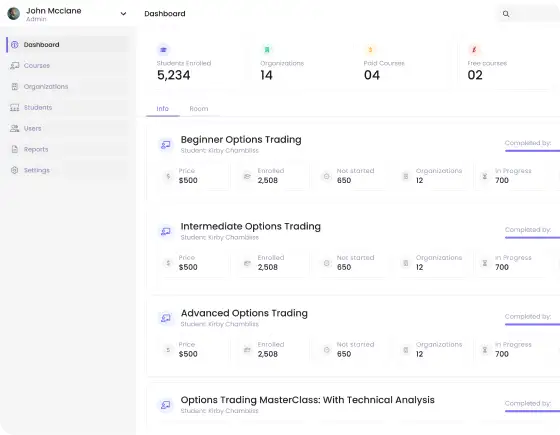The height and width of the screenshot is (435, 560).
Task: Click the 5,234 students enrolled value
Action: pos(174,75)
